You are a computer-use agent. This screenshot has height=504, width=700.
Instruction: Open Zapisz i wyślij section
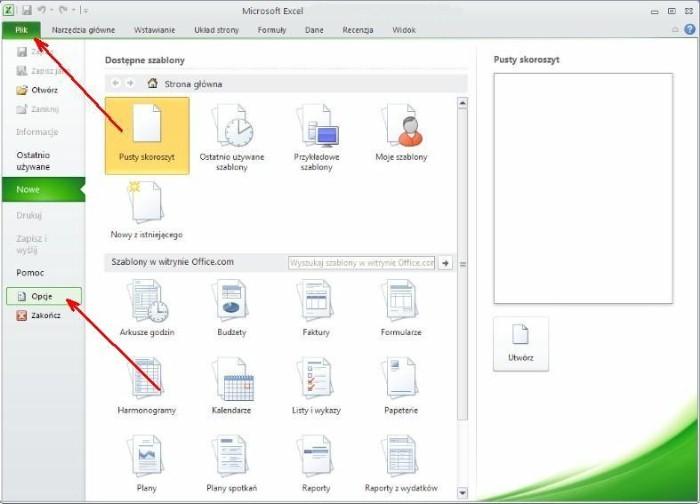(x=31, y=244)
